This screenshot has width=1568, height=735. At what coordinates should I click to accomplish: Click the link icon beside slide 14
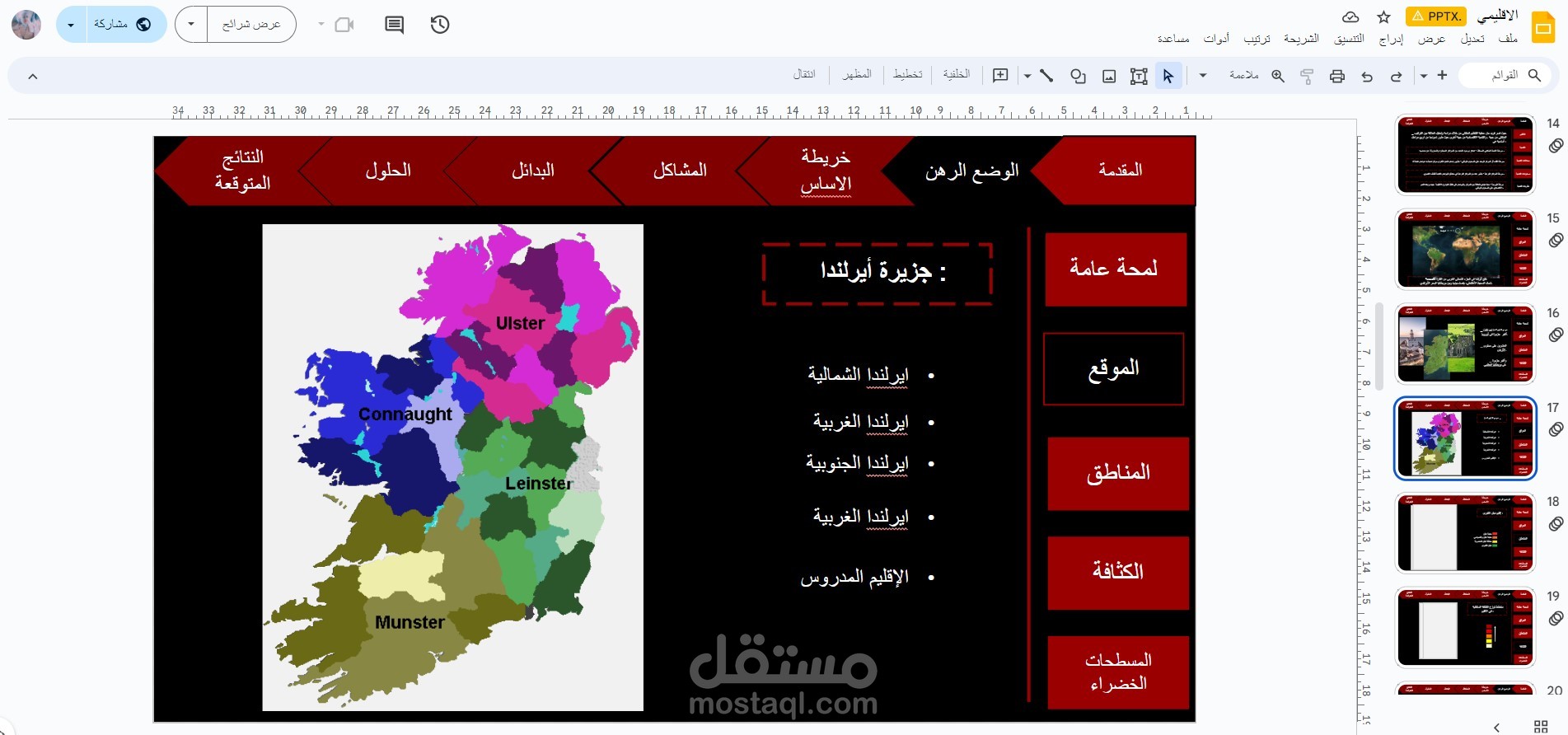tap(1556, 146)
